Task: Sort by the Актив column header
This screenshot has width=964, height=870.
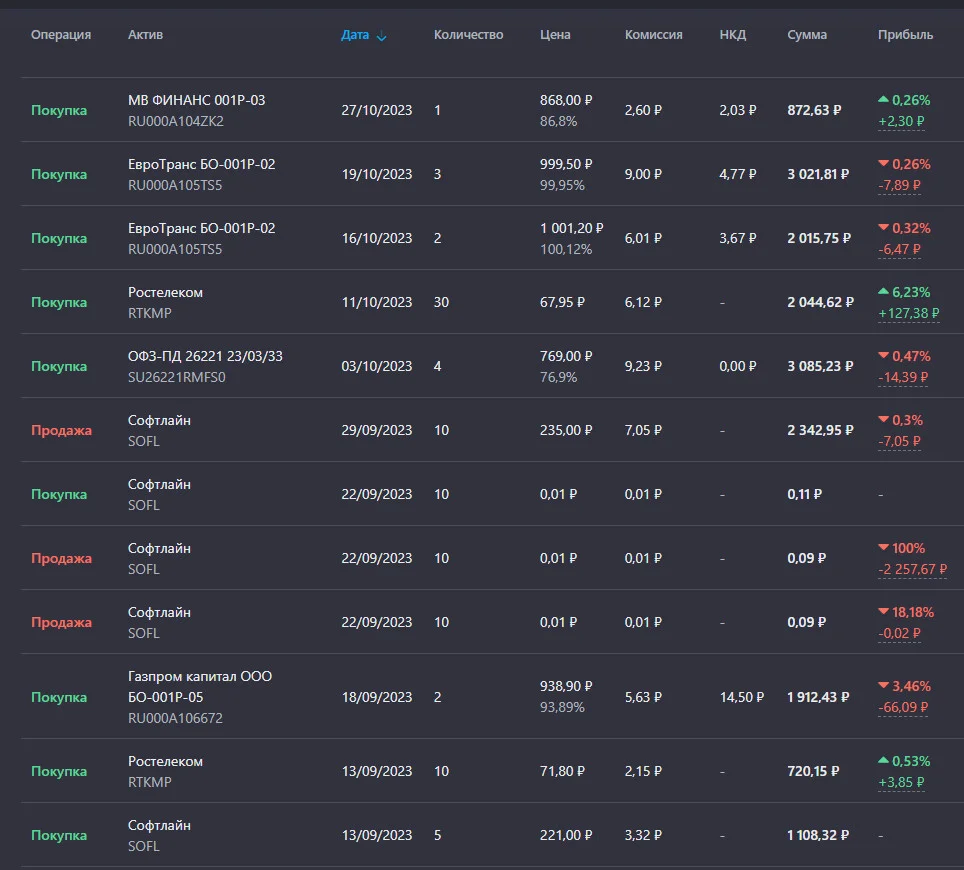Action: 145,34
